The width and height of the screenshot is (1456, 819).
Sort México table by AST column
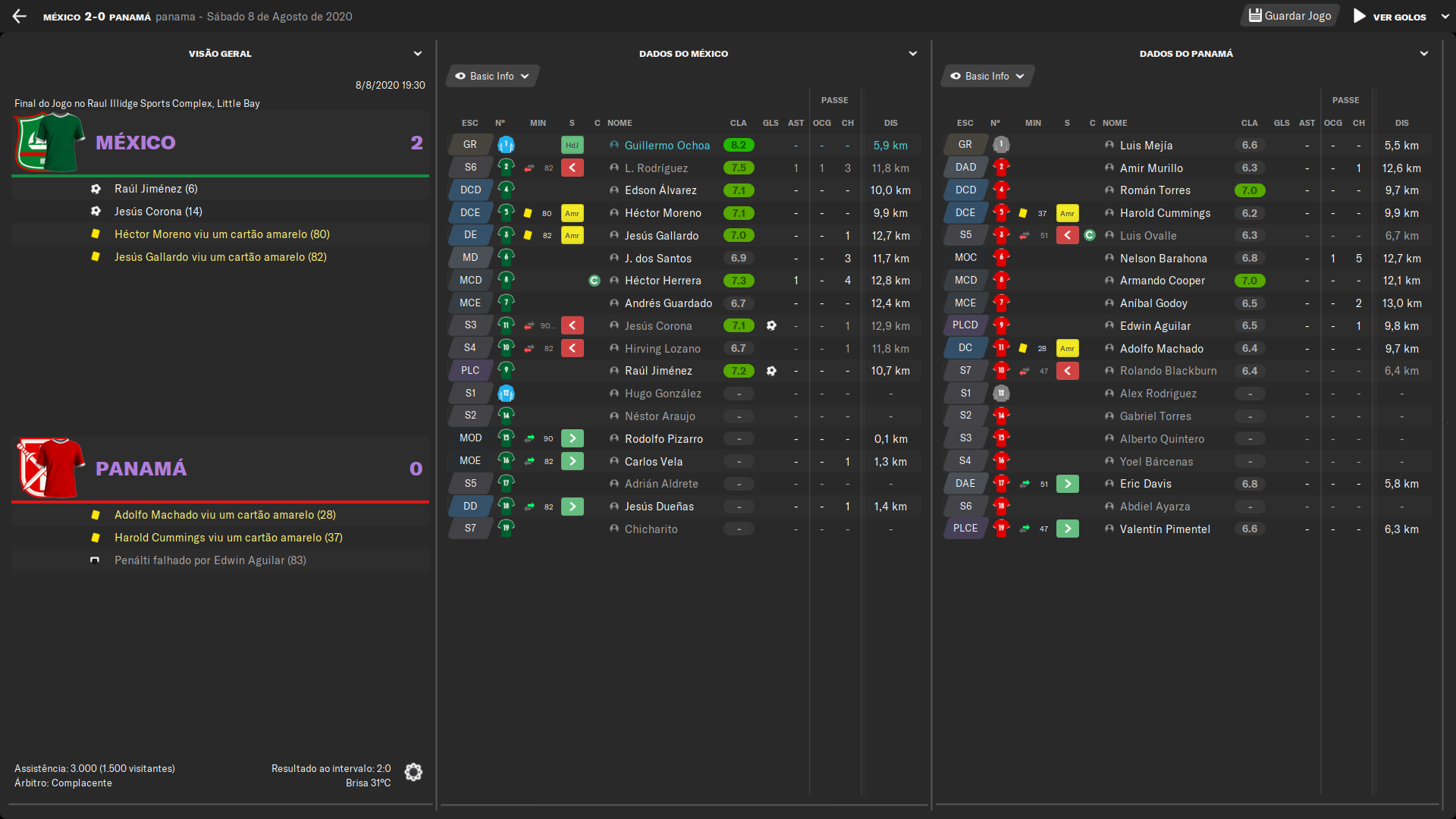(796, 123)
